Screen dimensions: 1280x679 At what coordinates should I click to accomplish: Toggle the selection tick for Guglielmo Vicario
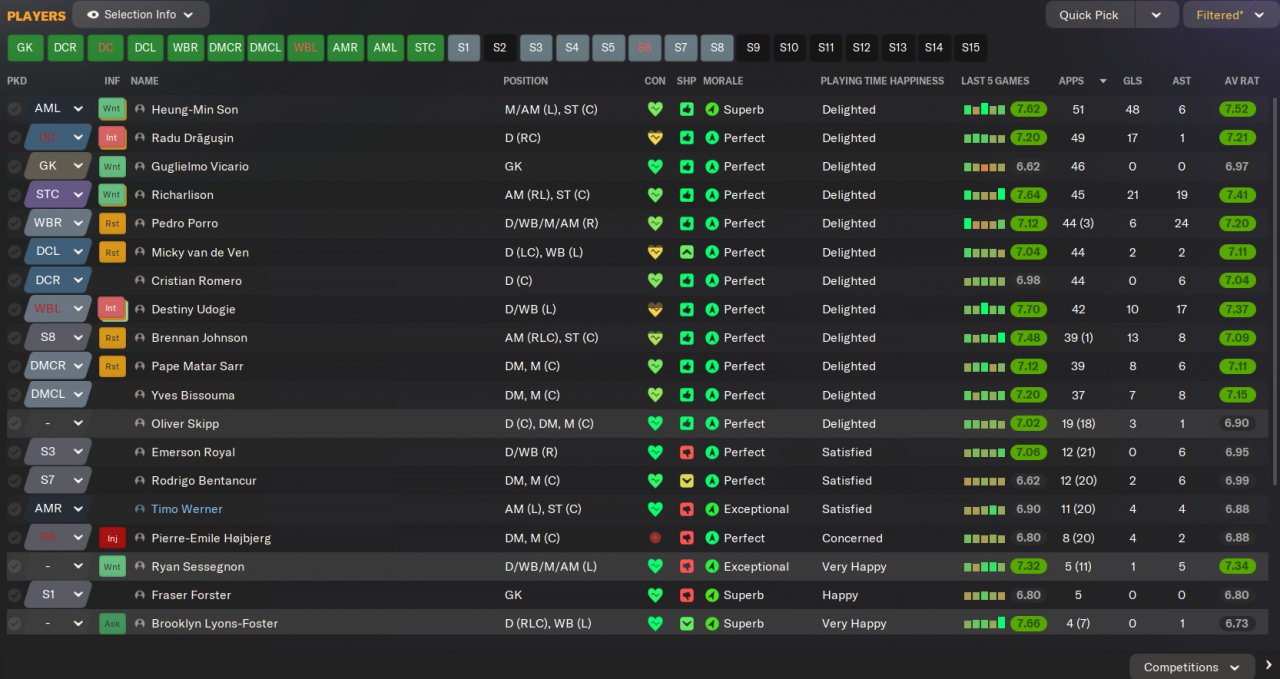14,166
